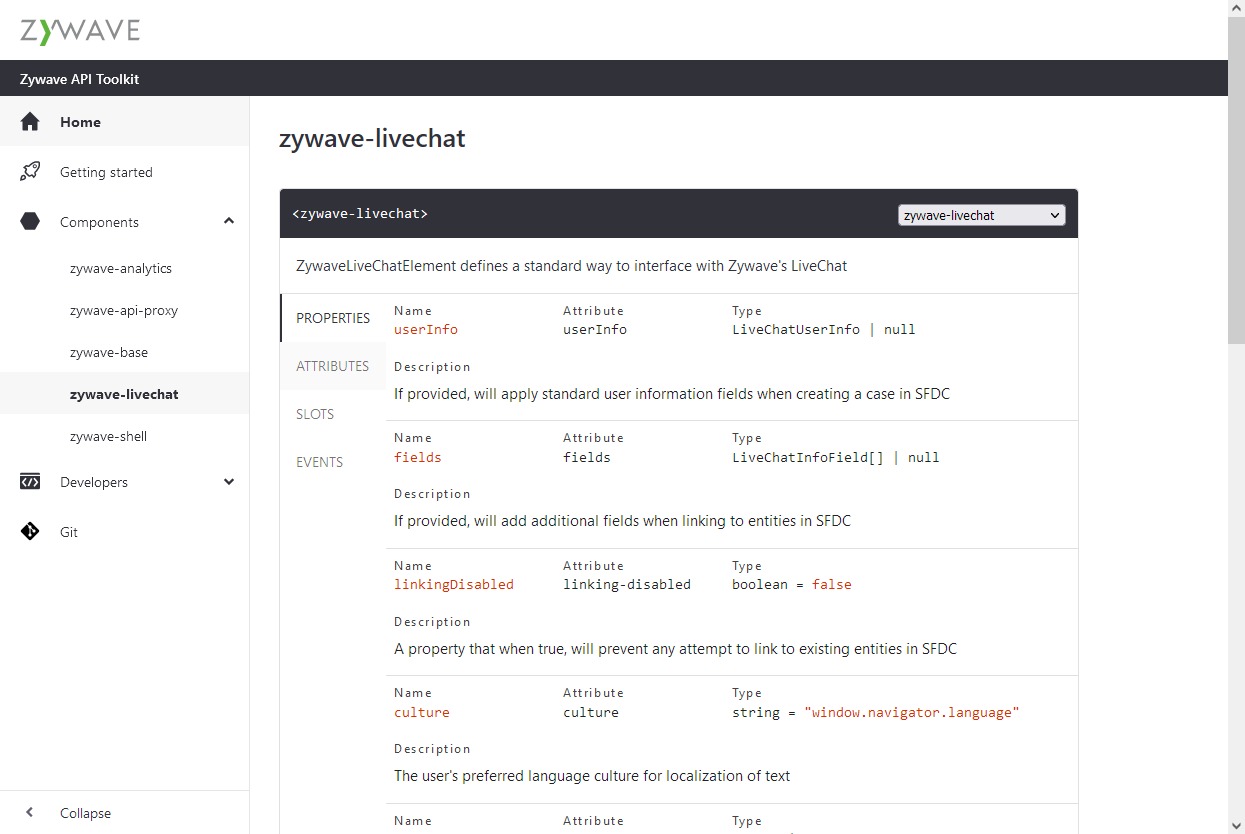1245x834 pixels.
Task: Switch to the PROPERTIES tab
Action: click(333, 318)
